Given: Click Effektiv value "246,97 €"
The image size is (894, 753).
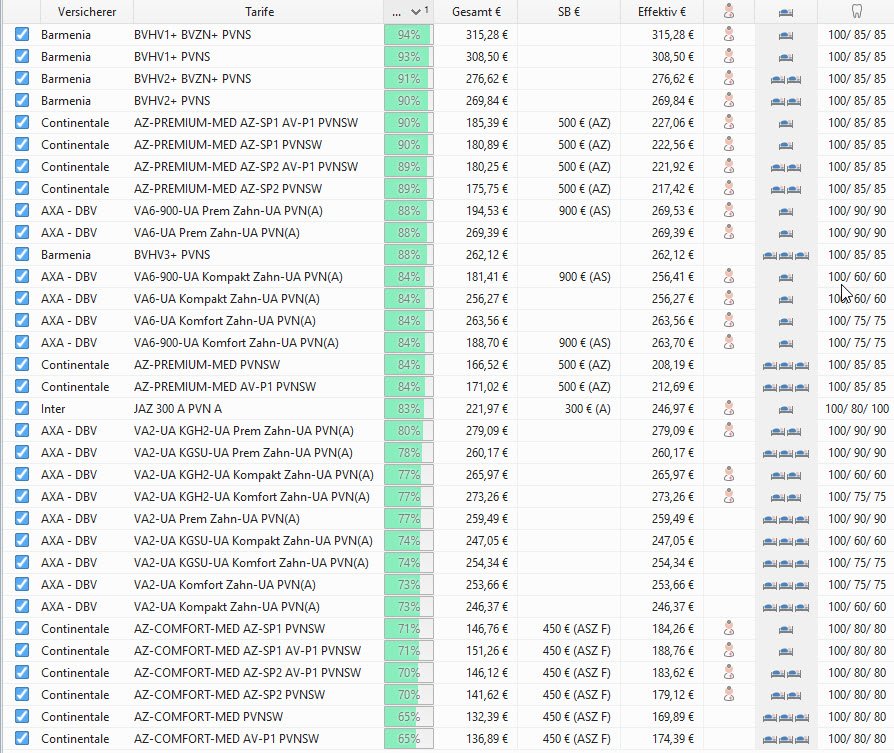Looking at the screenshot, I should (x=673, y=409).
